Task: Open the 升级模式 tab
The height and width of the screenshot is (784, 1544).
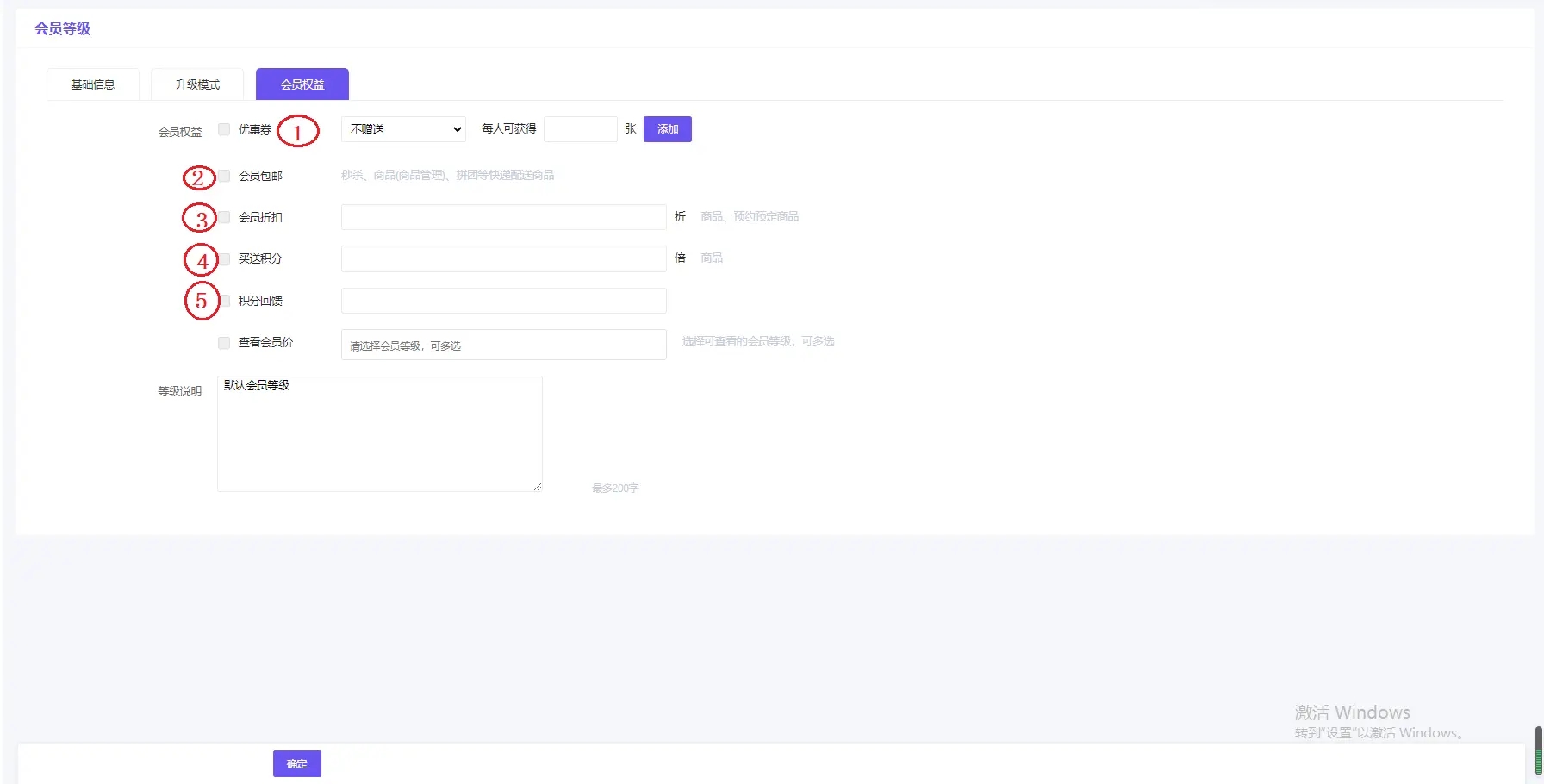Action: point(197,84)
